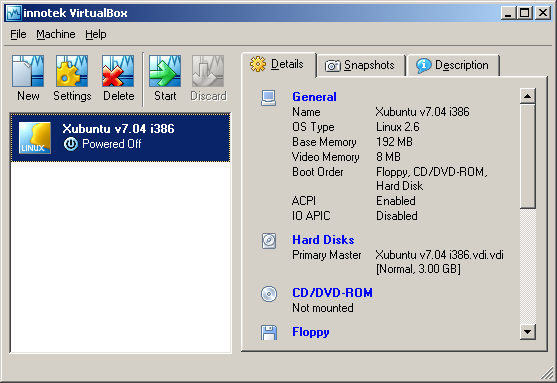Click the Not mounted CD/DVD status text

pyautogui.click(x=323, y=308)
